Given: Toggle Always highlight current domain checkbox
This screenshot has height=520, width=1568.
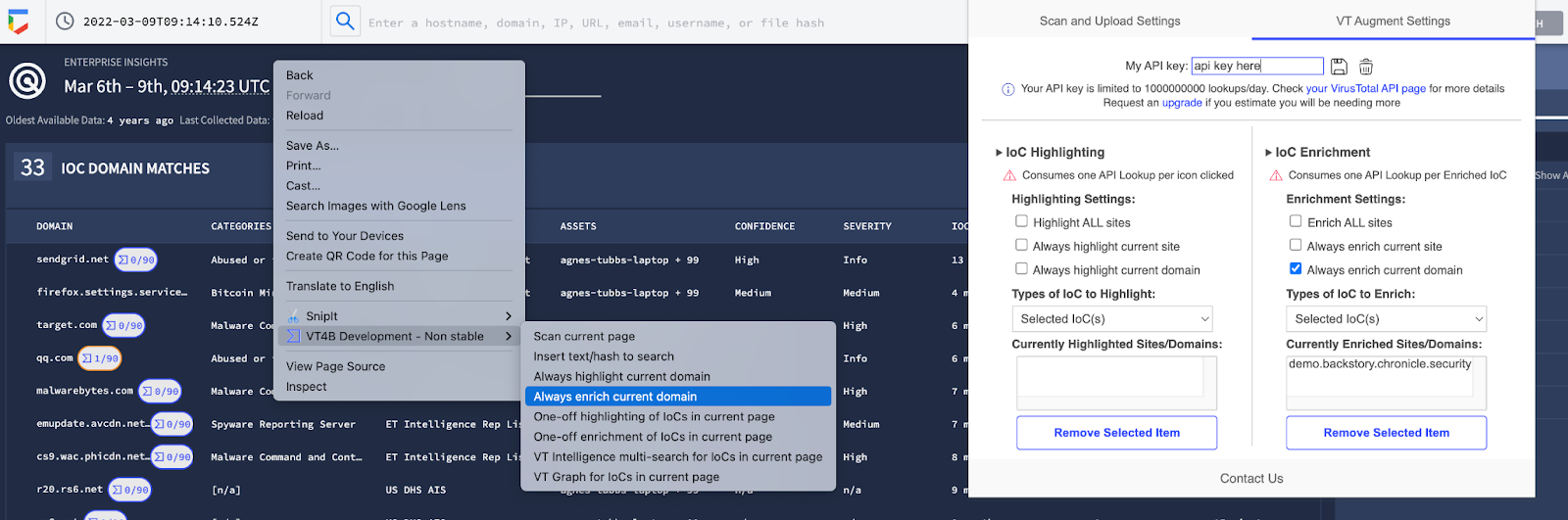Looking at the screenshot, I should pos(1021,268).
